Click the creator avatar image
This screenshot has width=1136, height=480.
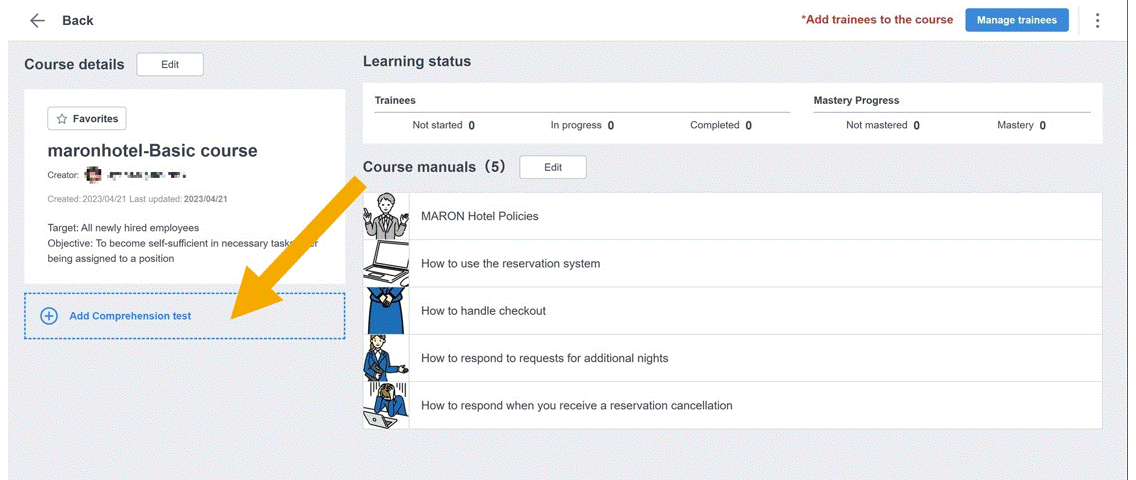[x=93, y=175]
